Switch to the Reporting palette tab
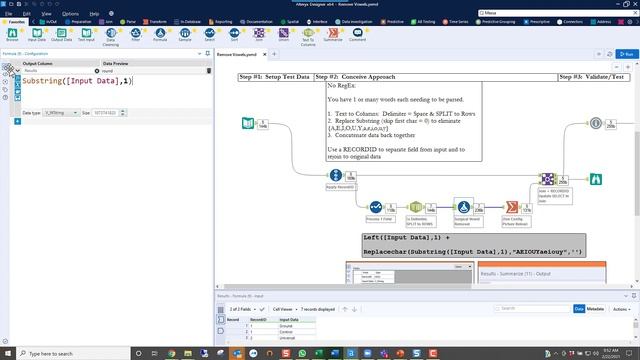The width and height of the screenshot is (640, 360). click(220, 22)
